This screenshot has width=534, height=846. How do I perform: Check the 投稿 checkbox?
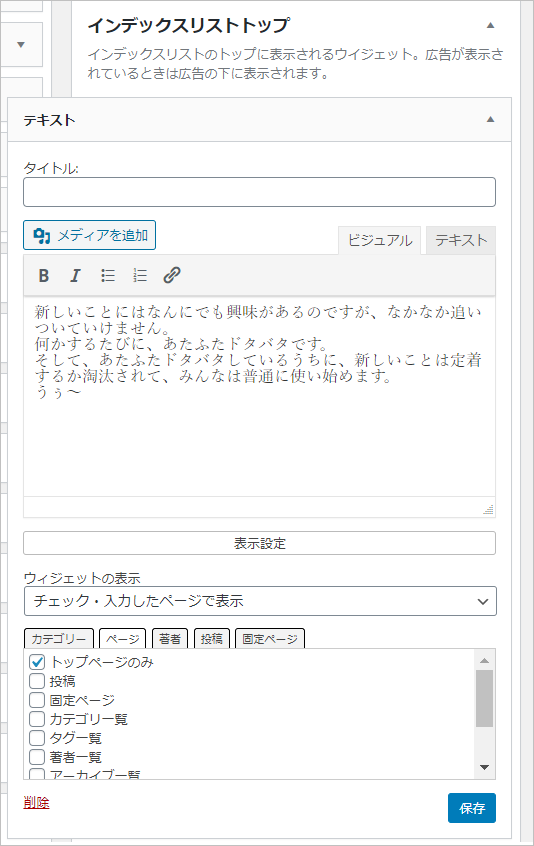[37, 681]
